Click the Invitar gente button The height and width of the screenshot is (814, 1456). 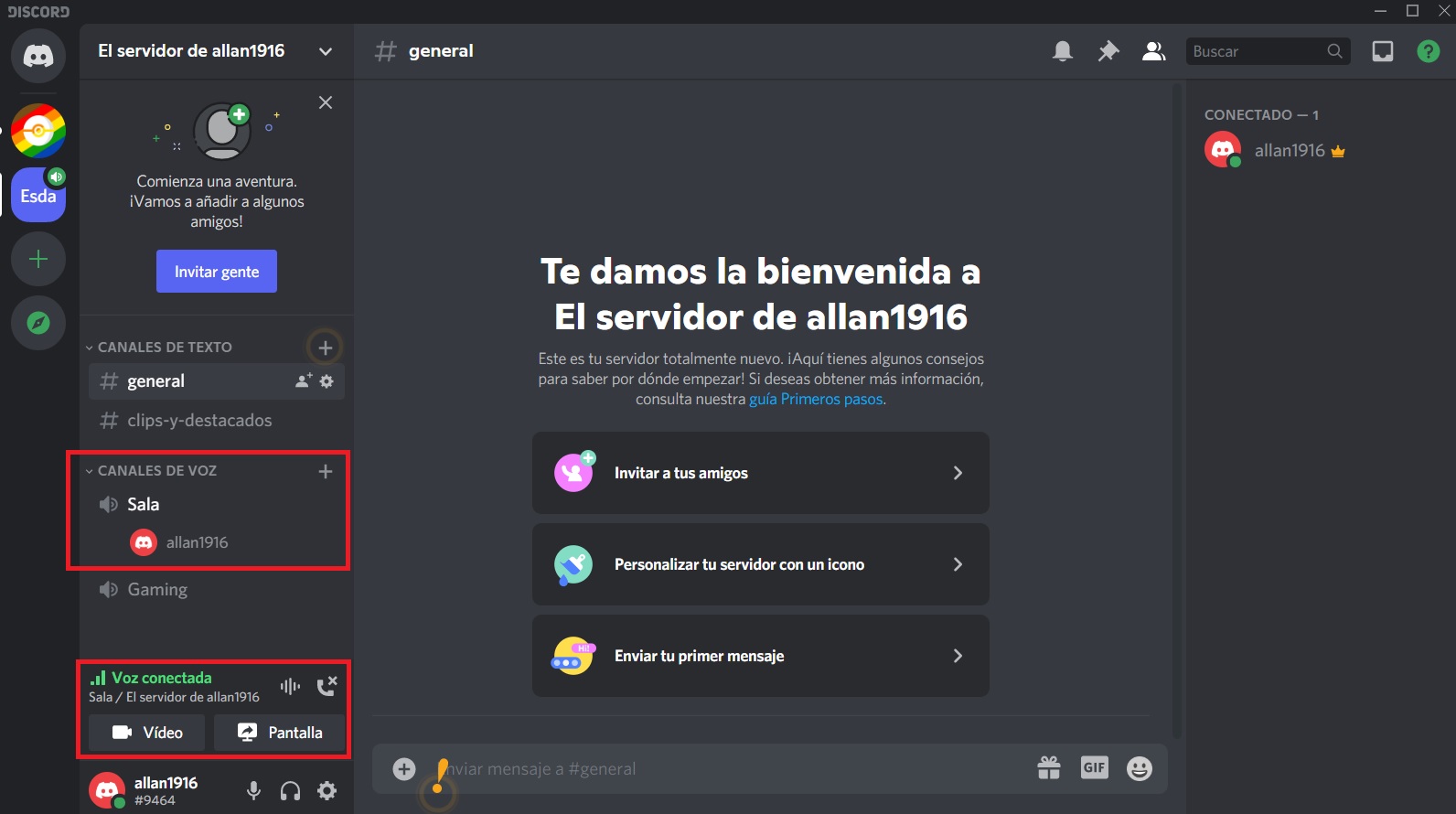tap(217, 272)
